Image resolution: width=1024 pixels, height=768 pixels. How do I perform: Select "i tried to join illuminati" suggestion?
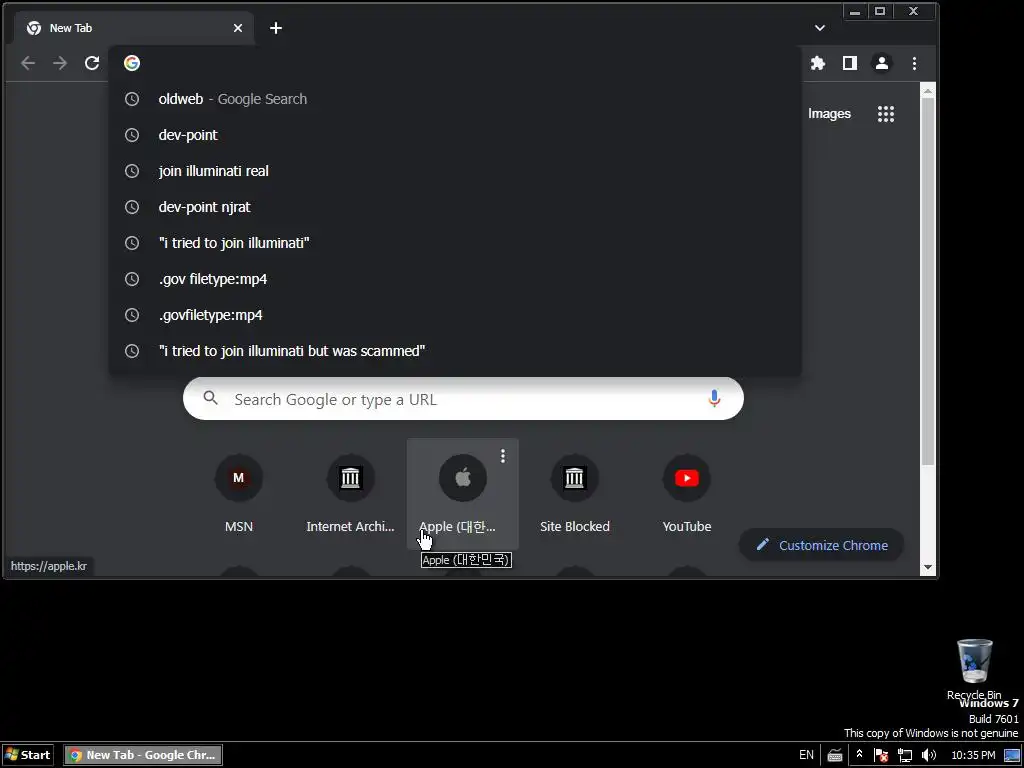pyautogui.click(x=455, y=242)
